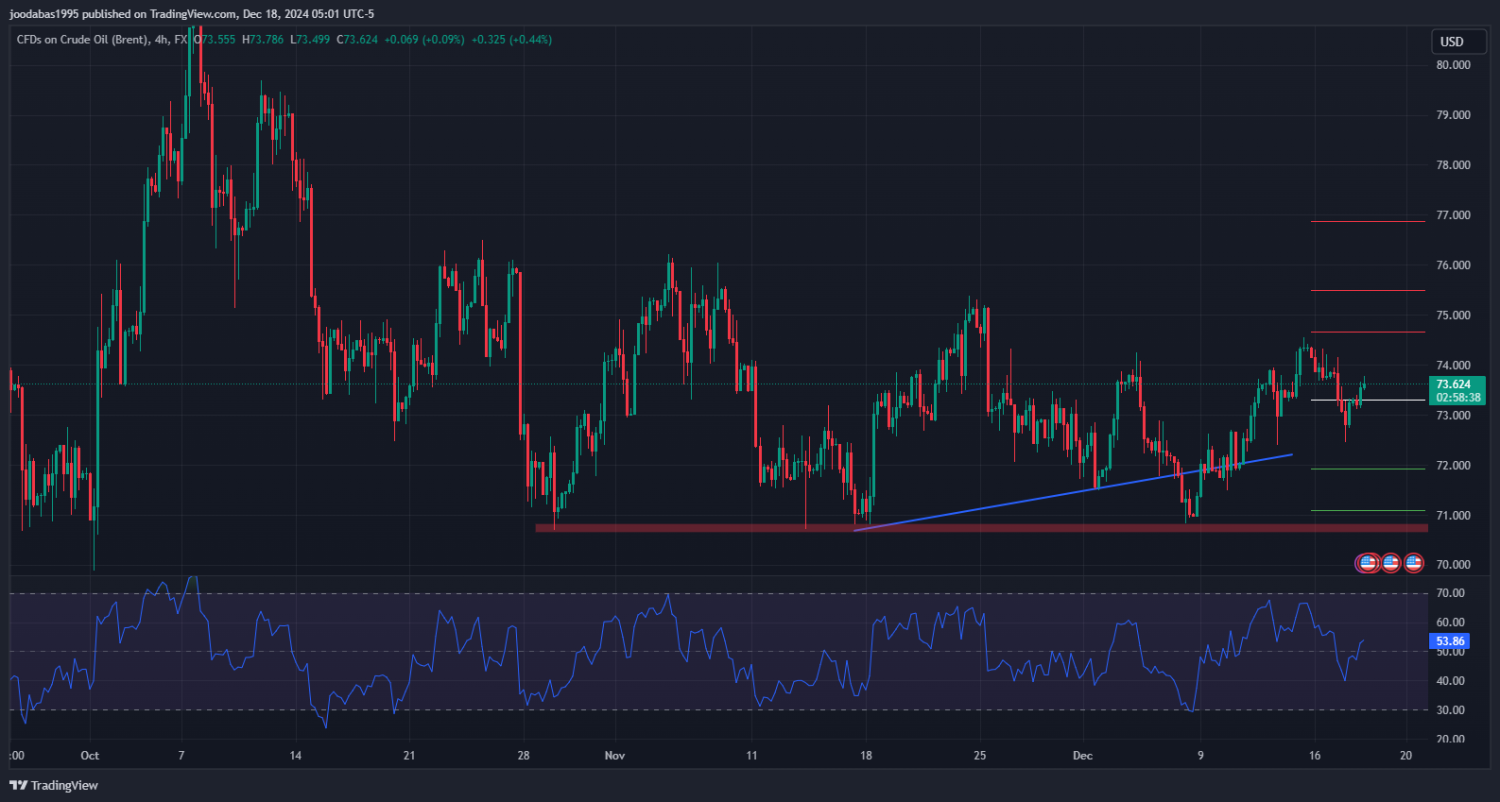
Task: Click the 'Nov' date label on time axis
Action: pyautogui.click(x=615, y=756)
